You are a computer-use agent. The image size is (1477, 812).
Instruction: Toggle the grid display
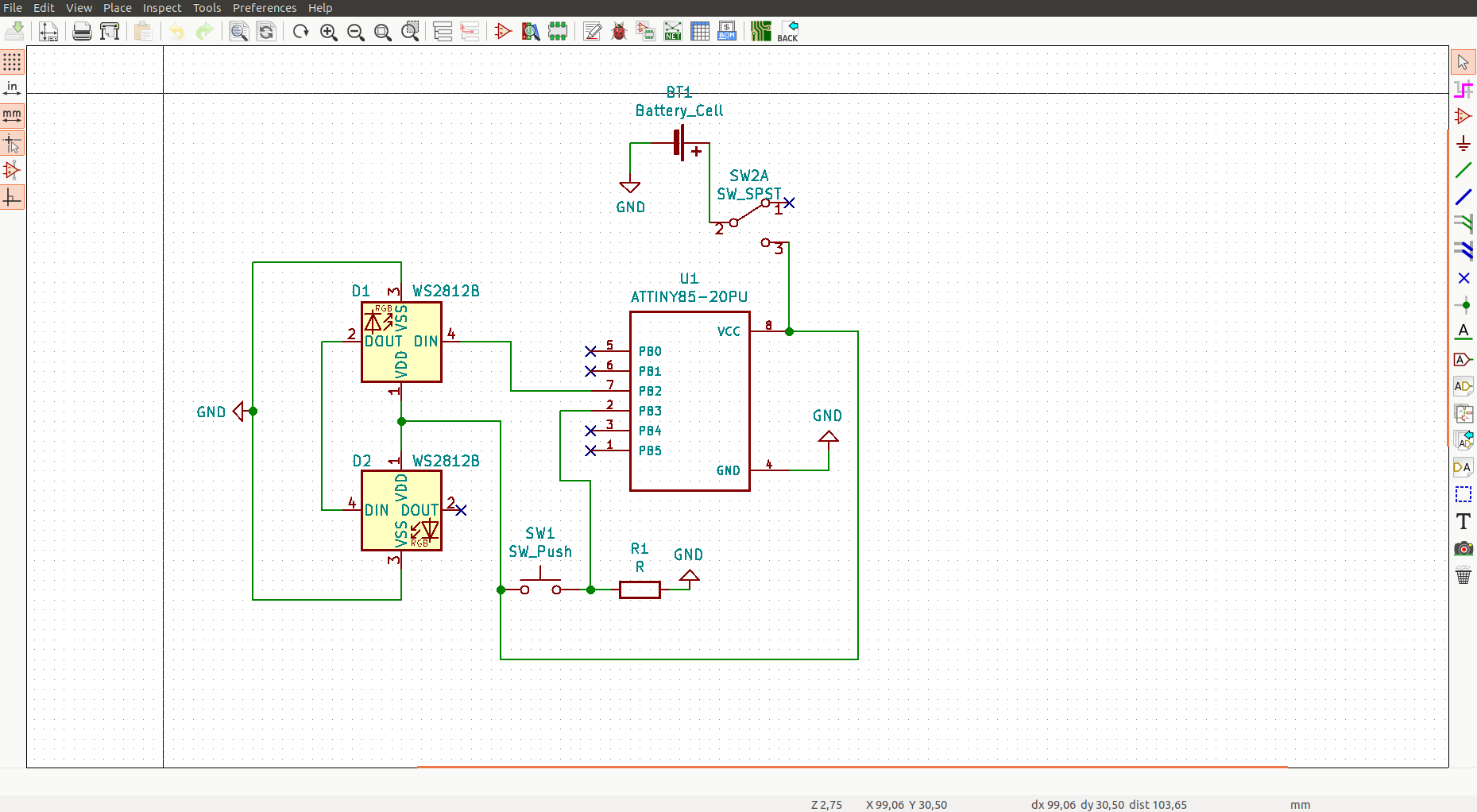[12, 61]
